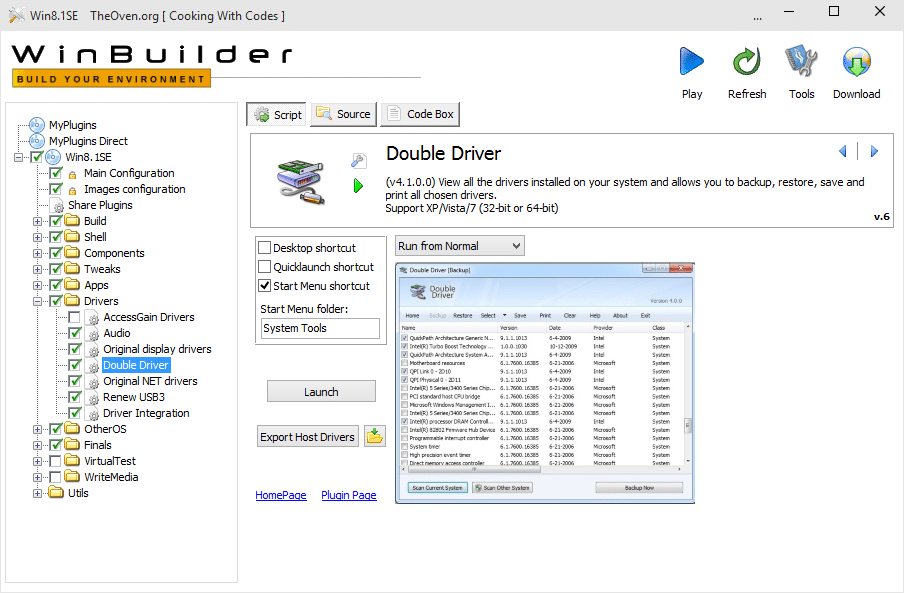
Task: Click the Renew USB3 script icon
Action: (92, 397)
